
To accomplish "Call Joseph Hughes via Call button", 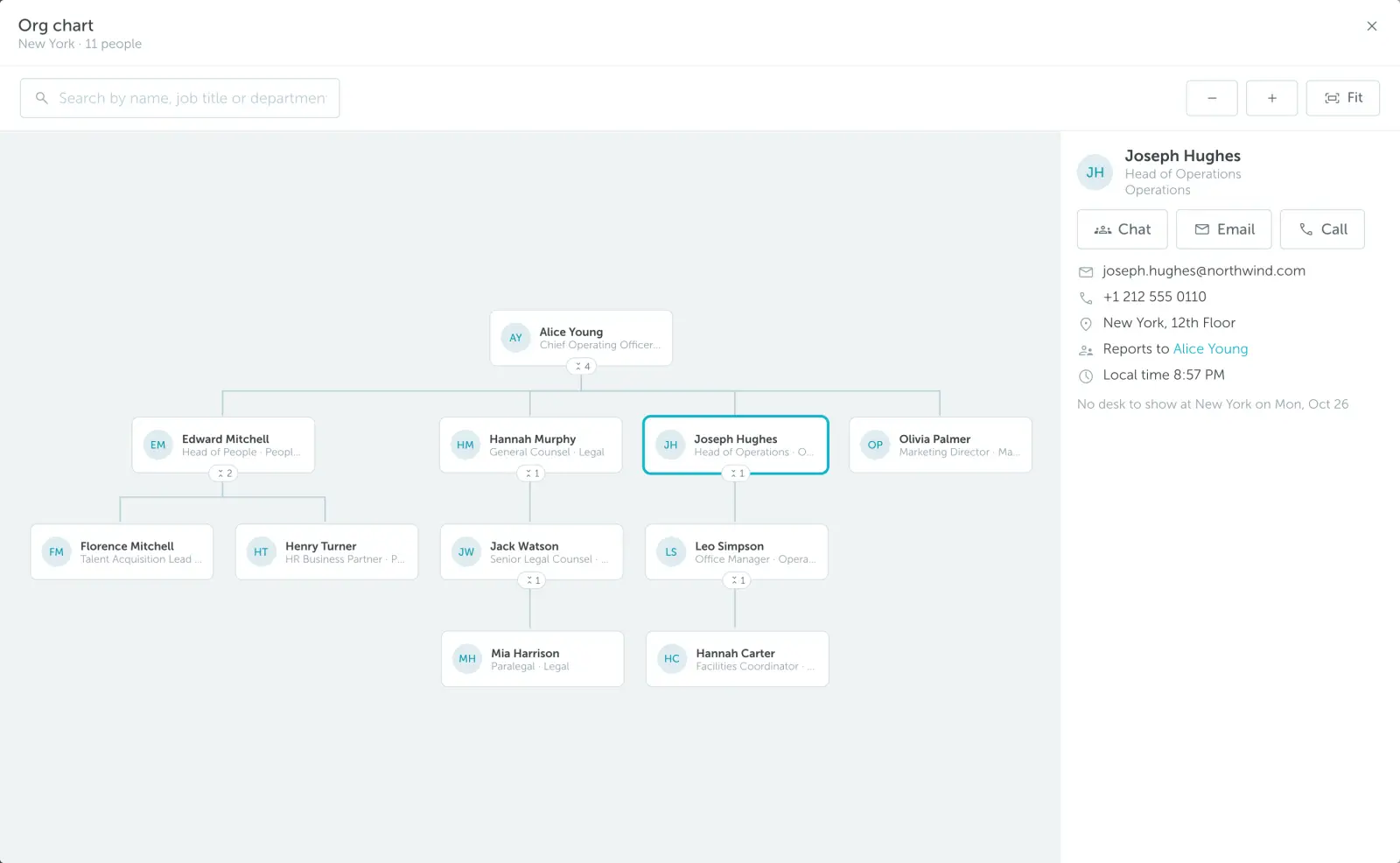I will pos(1322,229).
